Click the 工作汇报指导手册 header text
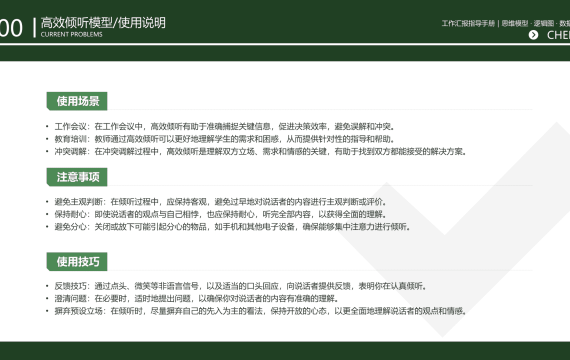This screenshot has width=570, height=360. (x=468, y=24)
